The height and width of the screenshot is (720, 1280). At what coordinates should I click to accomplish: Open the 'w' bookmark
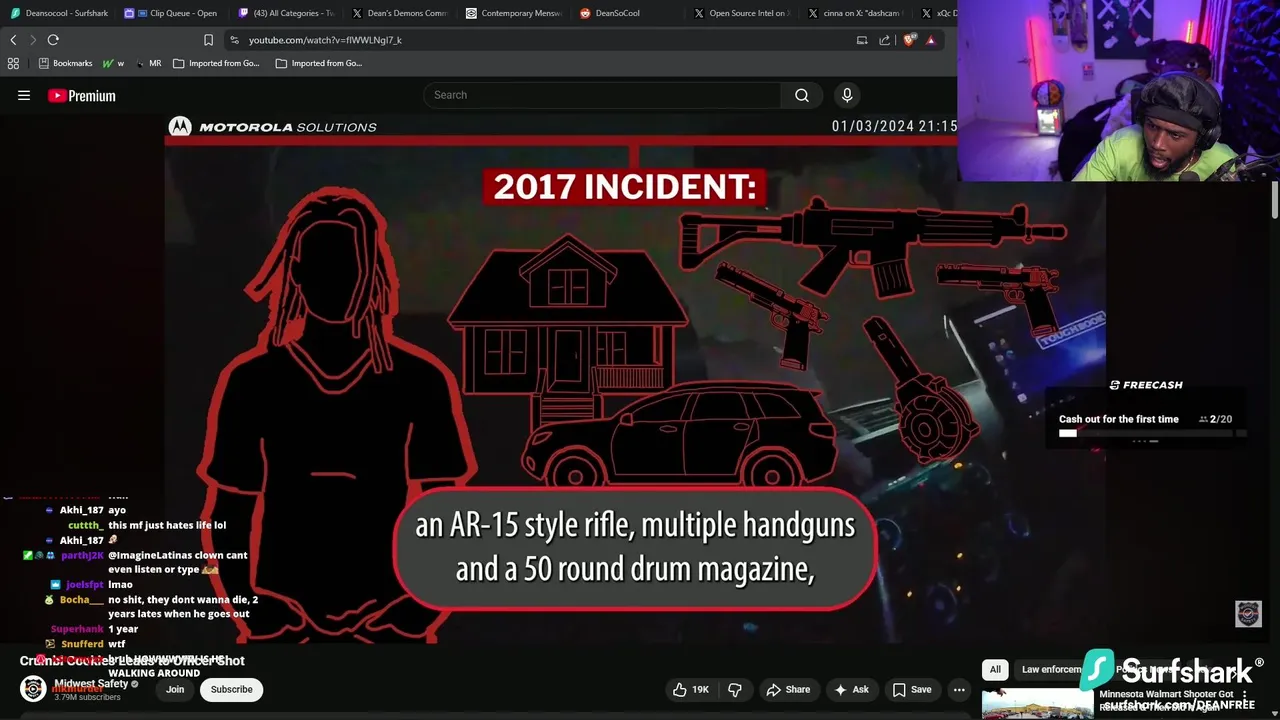[x=113, y=63]
